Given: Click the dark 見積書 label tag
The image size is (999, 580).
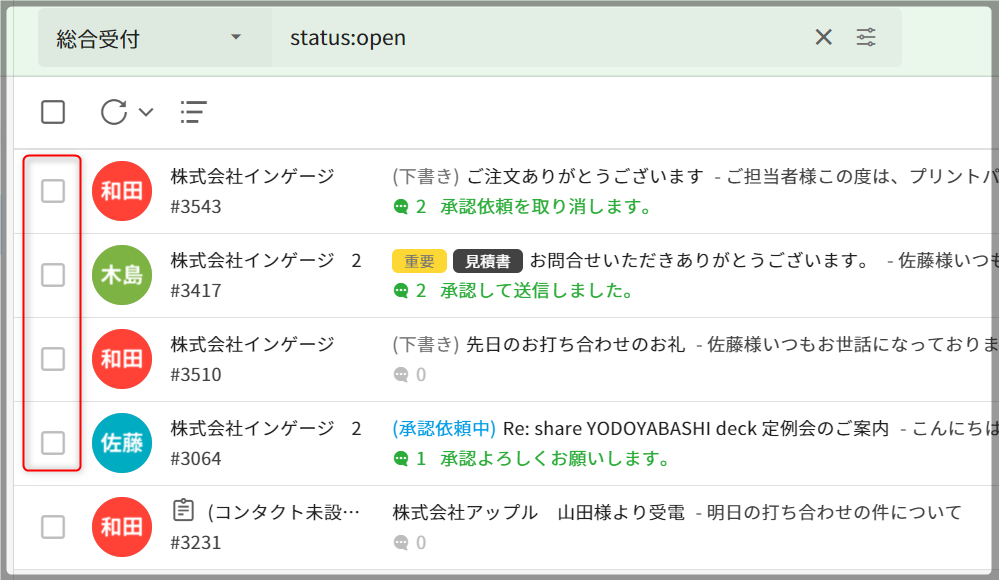Looking at the screenshot, I should click(488, 261).
